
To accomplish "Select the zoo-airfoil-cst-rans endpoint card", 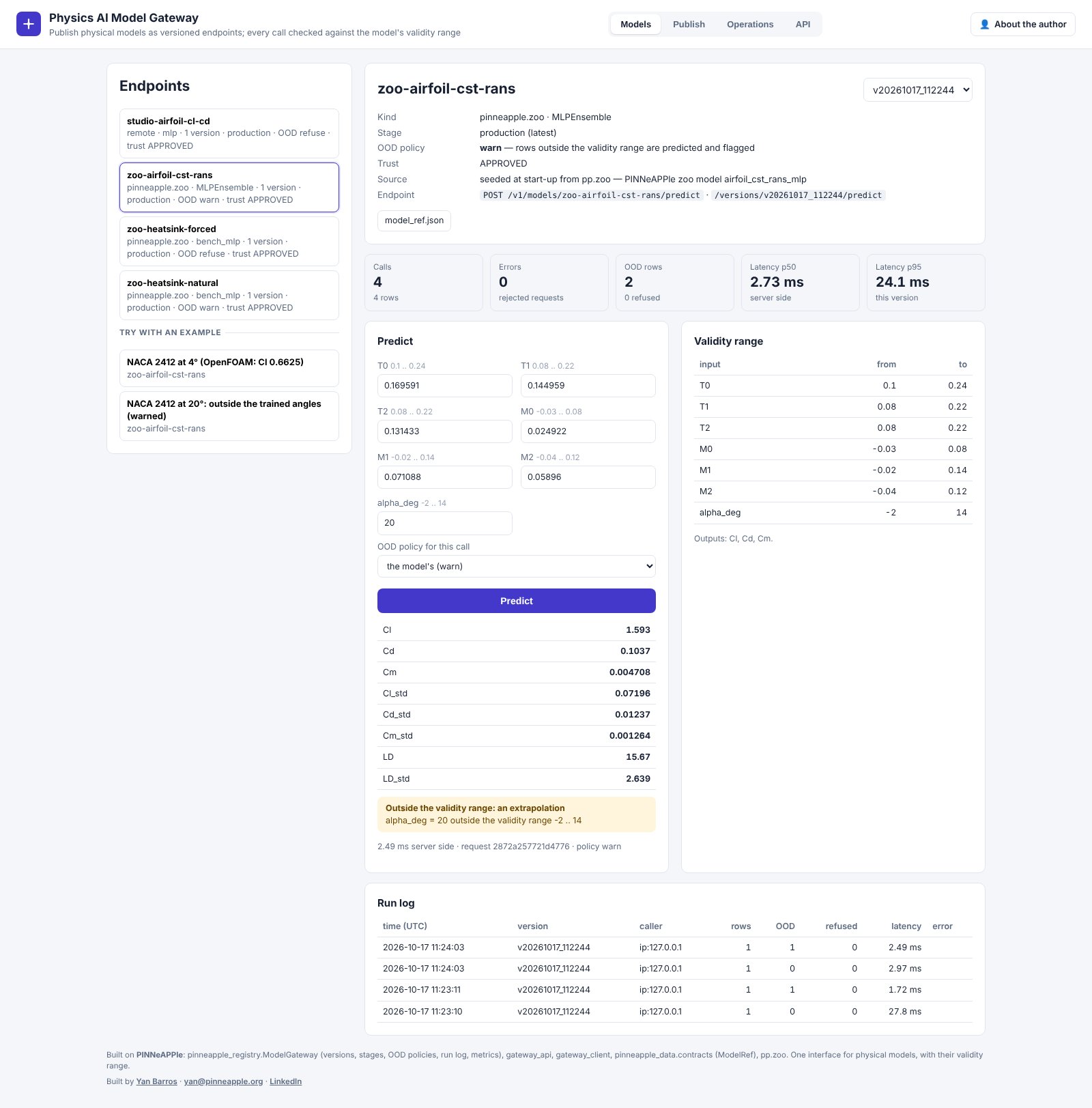I will point(229,187).
